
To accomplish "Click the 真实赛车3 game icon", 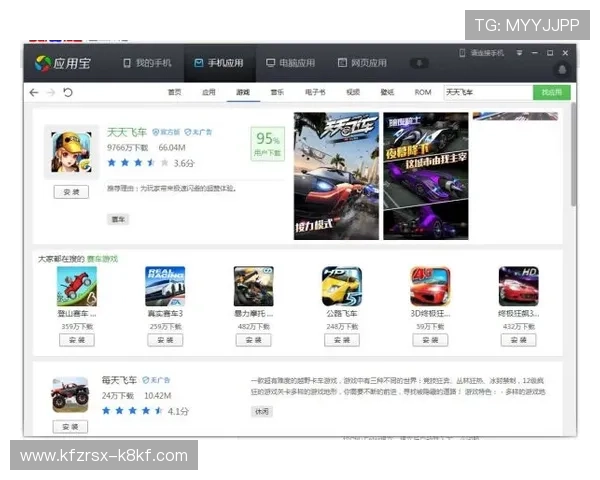I will click(165, 286).
